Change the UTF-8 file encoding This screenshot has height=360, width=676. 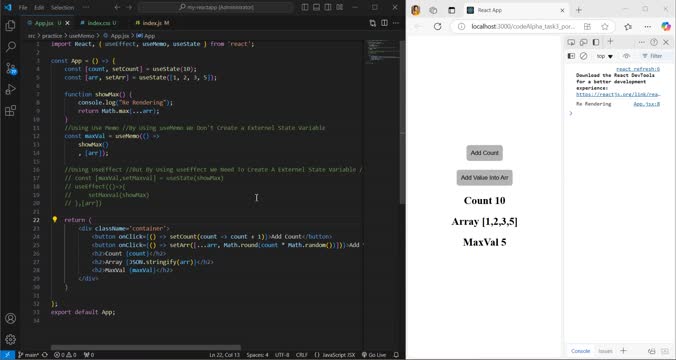[282, 355]
